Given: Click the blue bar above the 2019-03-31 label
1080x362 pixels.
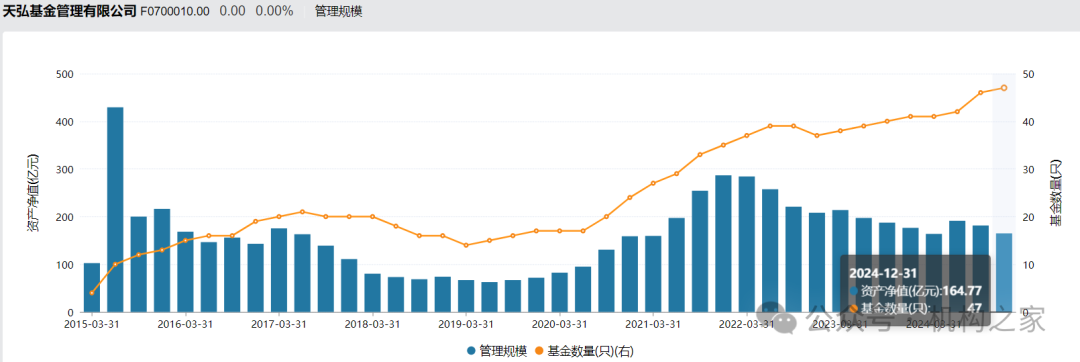Looking at the screenshot, I should coord(466,296).
